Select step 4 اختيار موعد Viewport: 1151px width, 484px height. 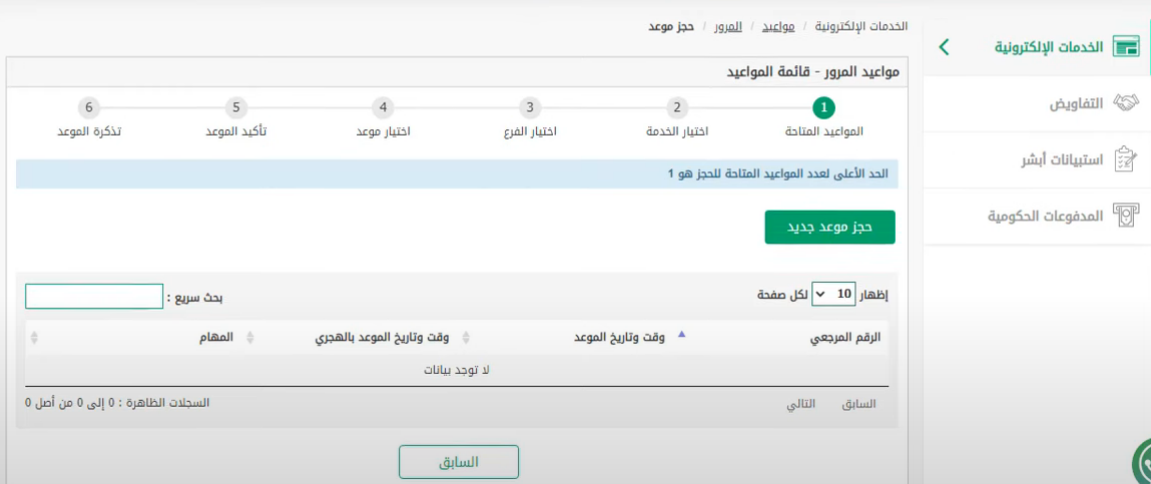[x=382, y=118]
